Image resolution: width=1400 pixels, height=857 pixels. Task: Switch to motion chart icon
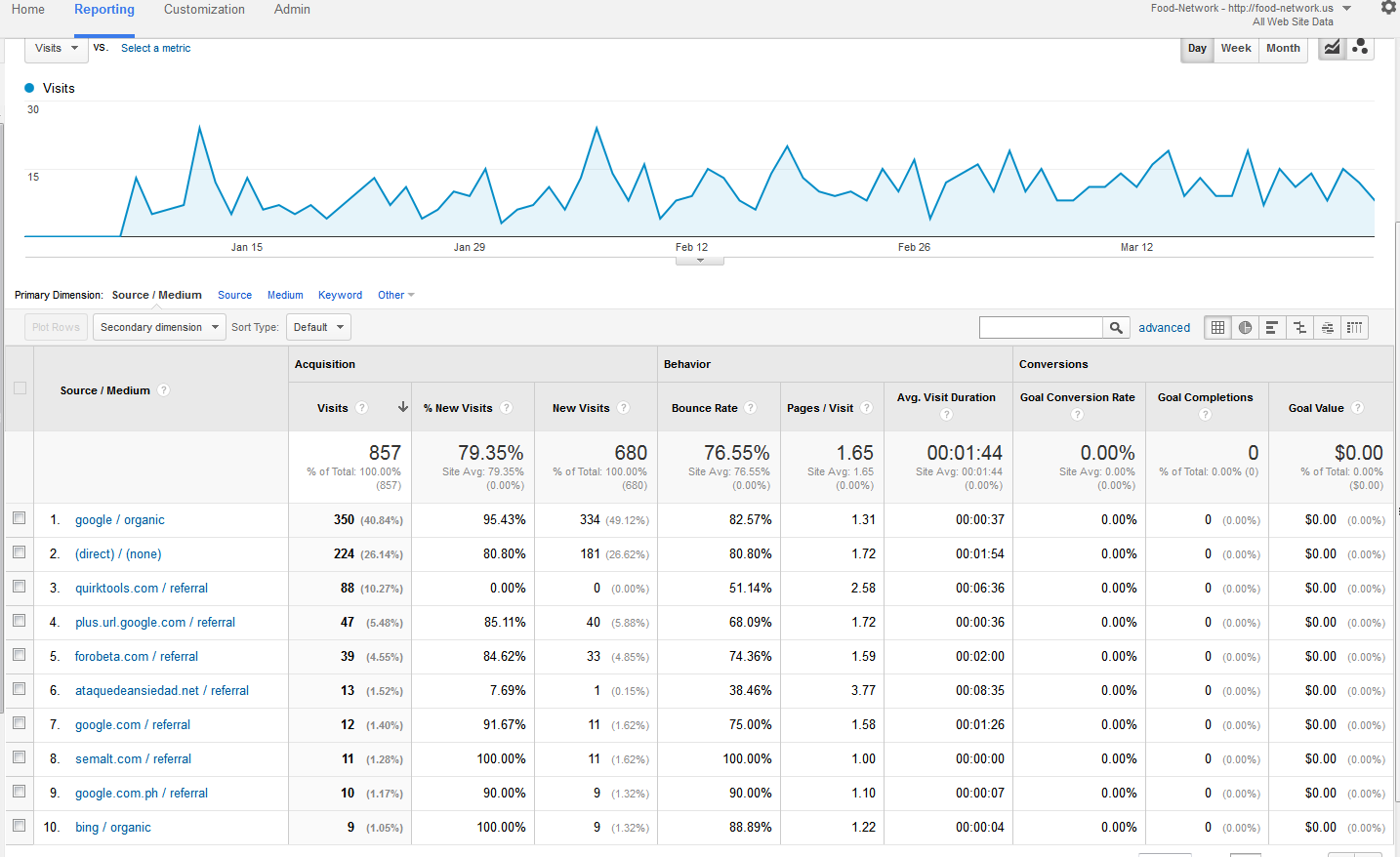pyautogui.click(x=1360, y=48)
